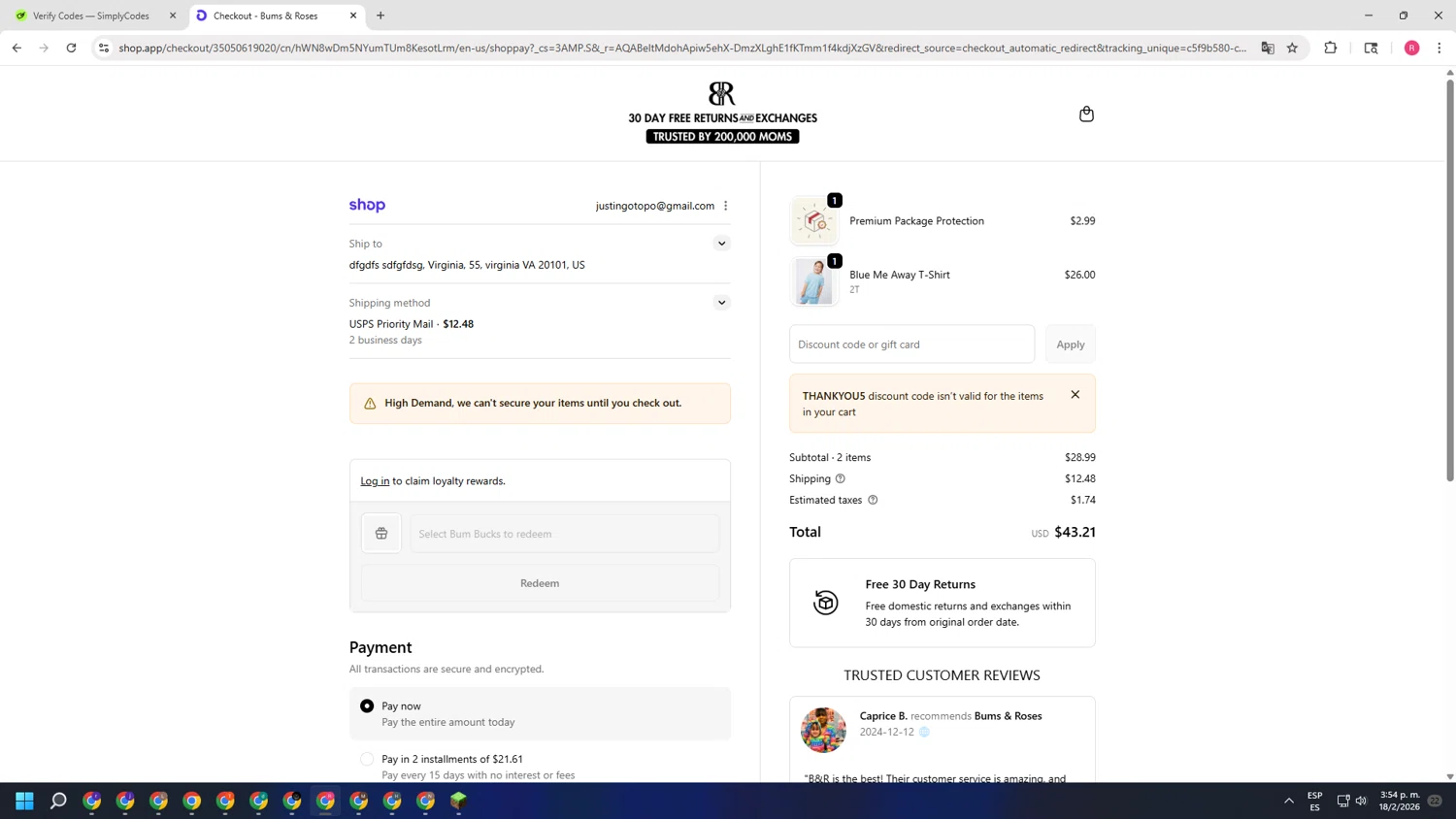Close the Verify Codes tab

pyautogui.click(x=173, y=16)
